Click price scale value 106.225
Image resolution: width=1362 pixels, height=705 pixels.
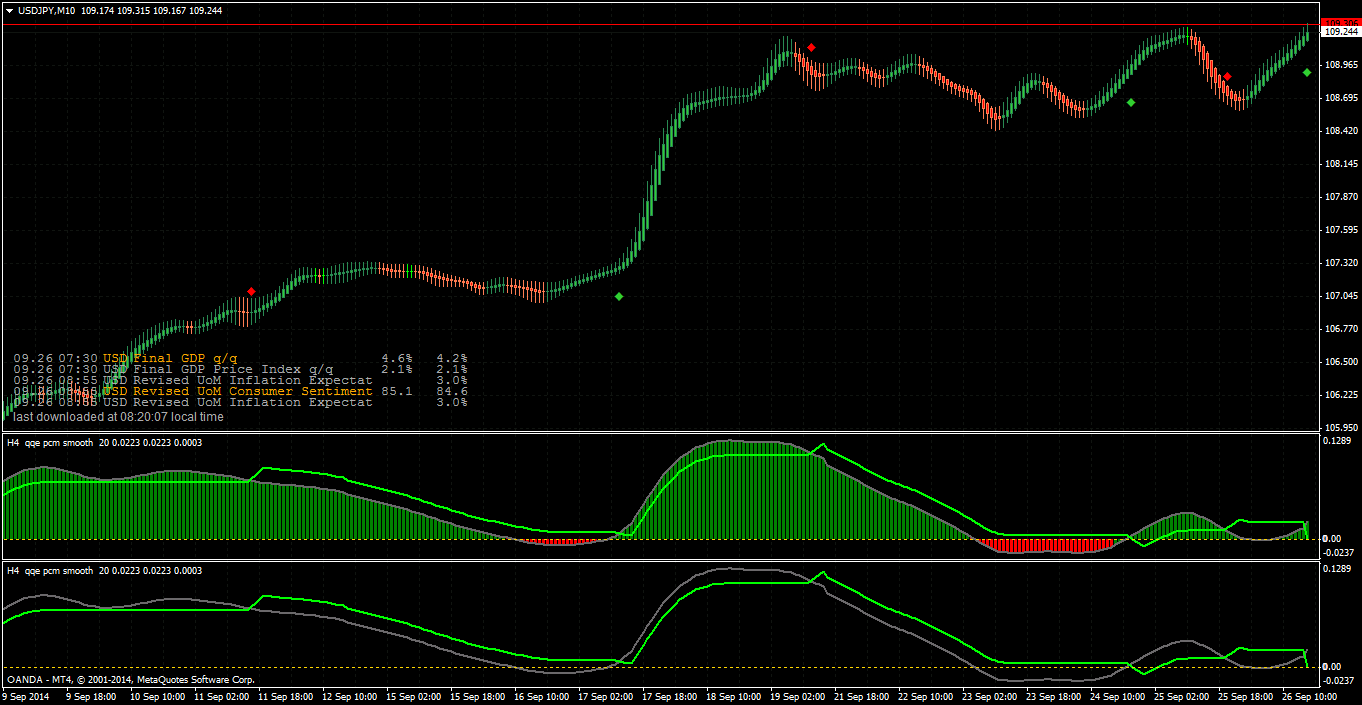click(1340, 394)
